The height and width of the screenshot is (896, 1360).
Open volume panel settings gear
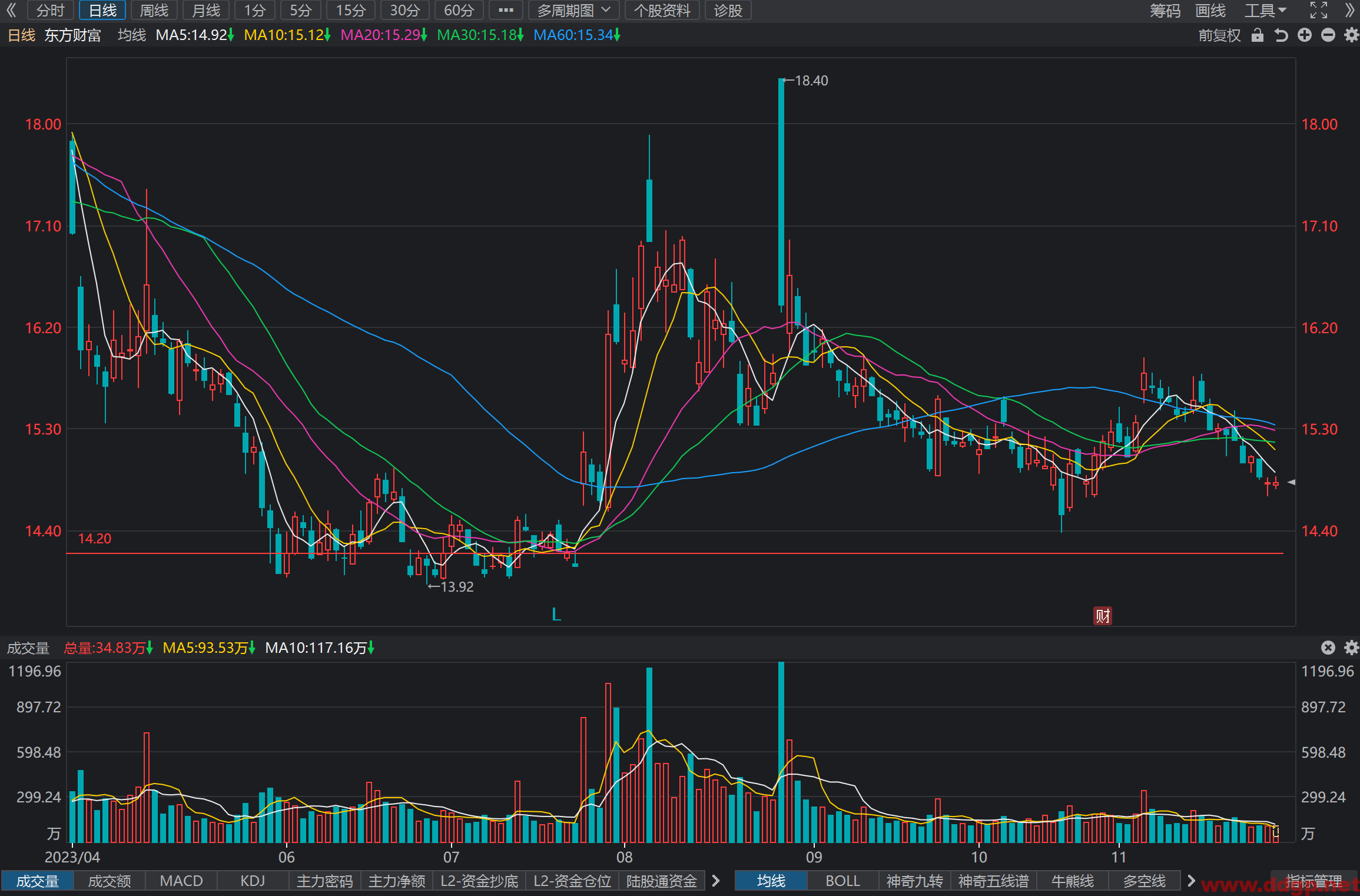pyautogui.click(x=1351, y=648)
